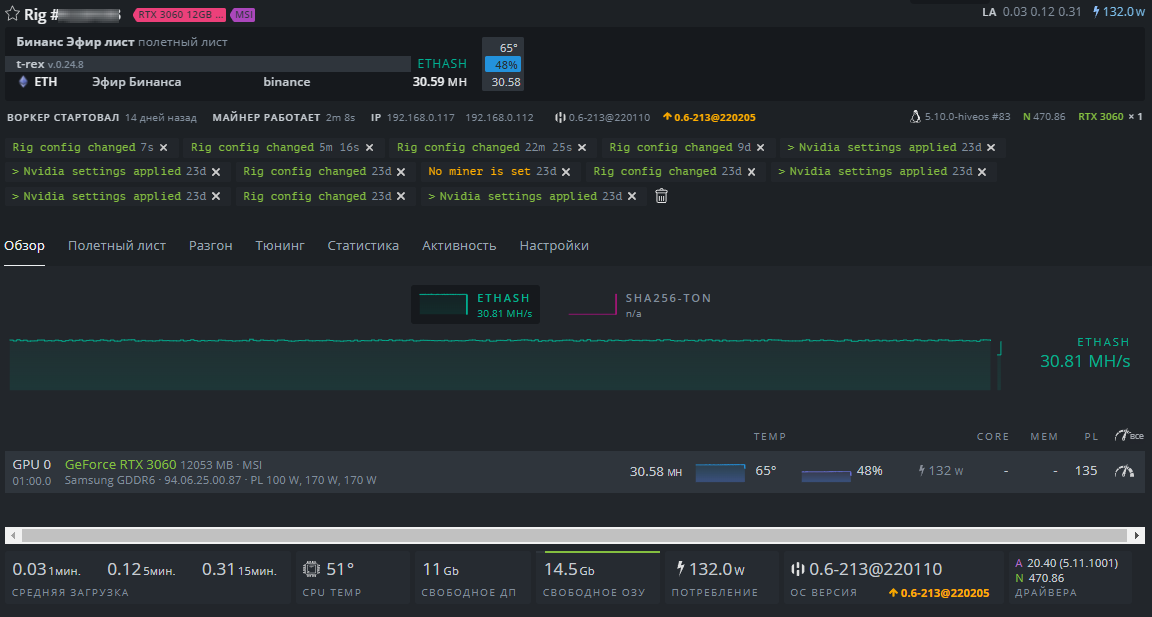The image size is (1152, 617).
Task: Click the GPU 0 fan speed bar graph
Action: [x=826, y=475]
